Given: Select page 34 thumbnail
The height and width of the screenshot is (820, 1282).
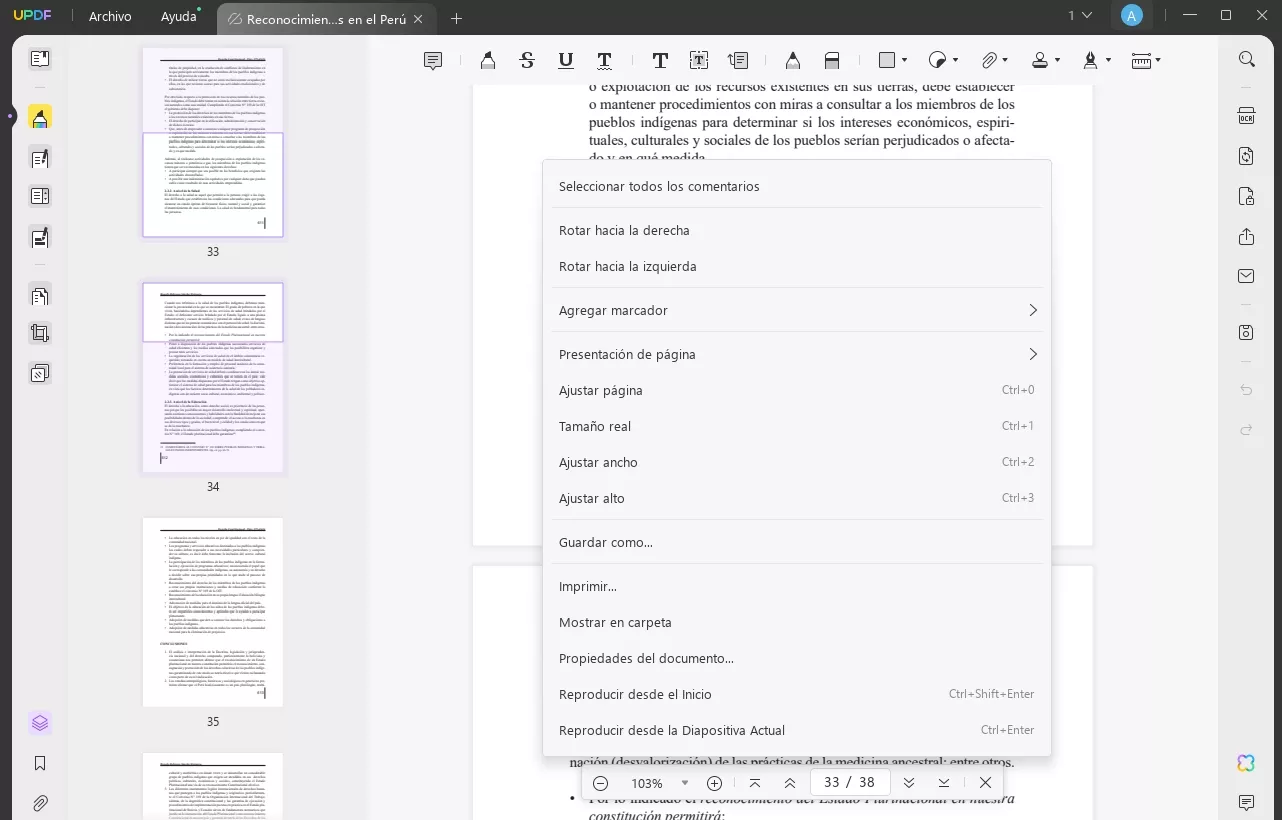Looking at the screenshot, I should click(213, 377).
